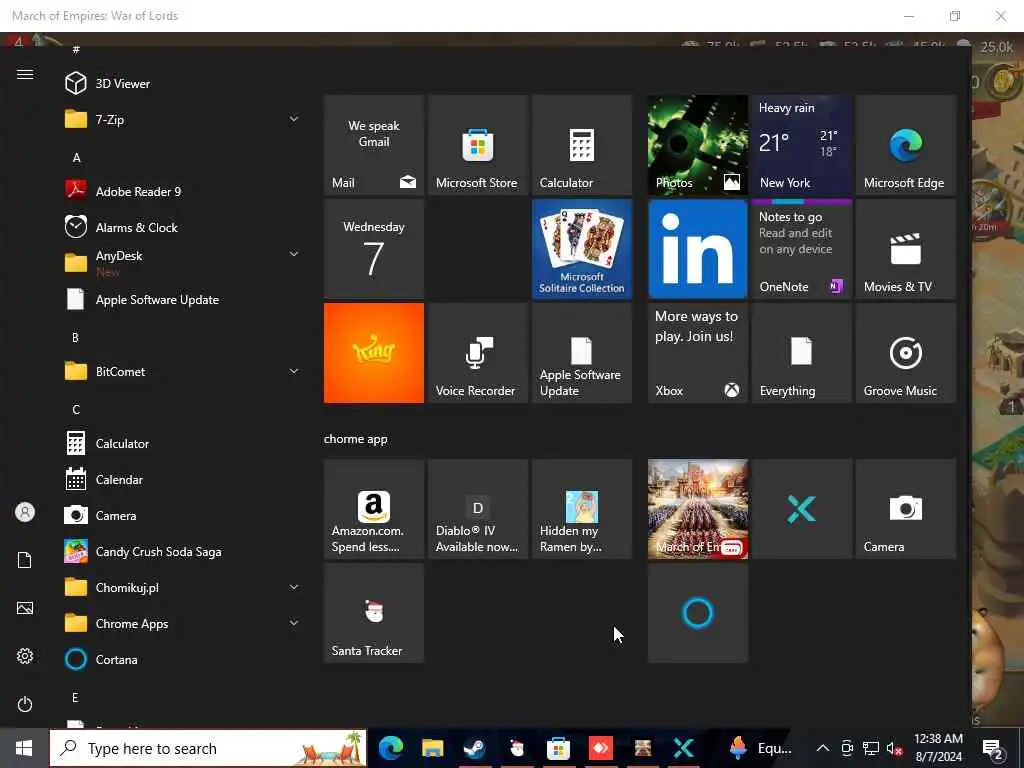Open the taskbar clock showing 12:38 AM

click(938, 748)
